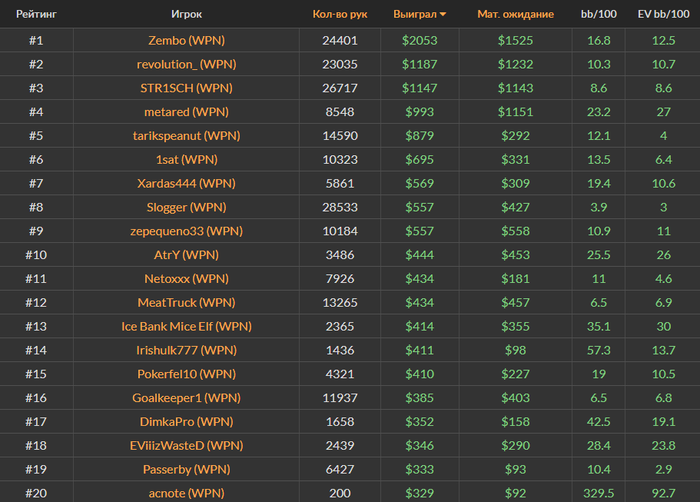This screenshot has width=700, height=502.
Task: Open player Goalkeeper1 (WPN) profile
Action: point(187,398)
